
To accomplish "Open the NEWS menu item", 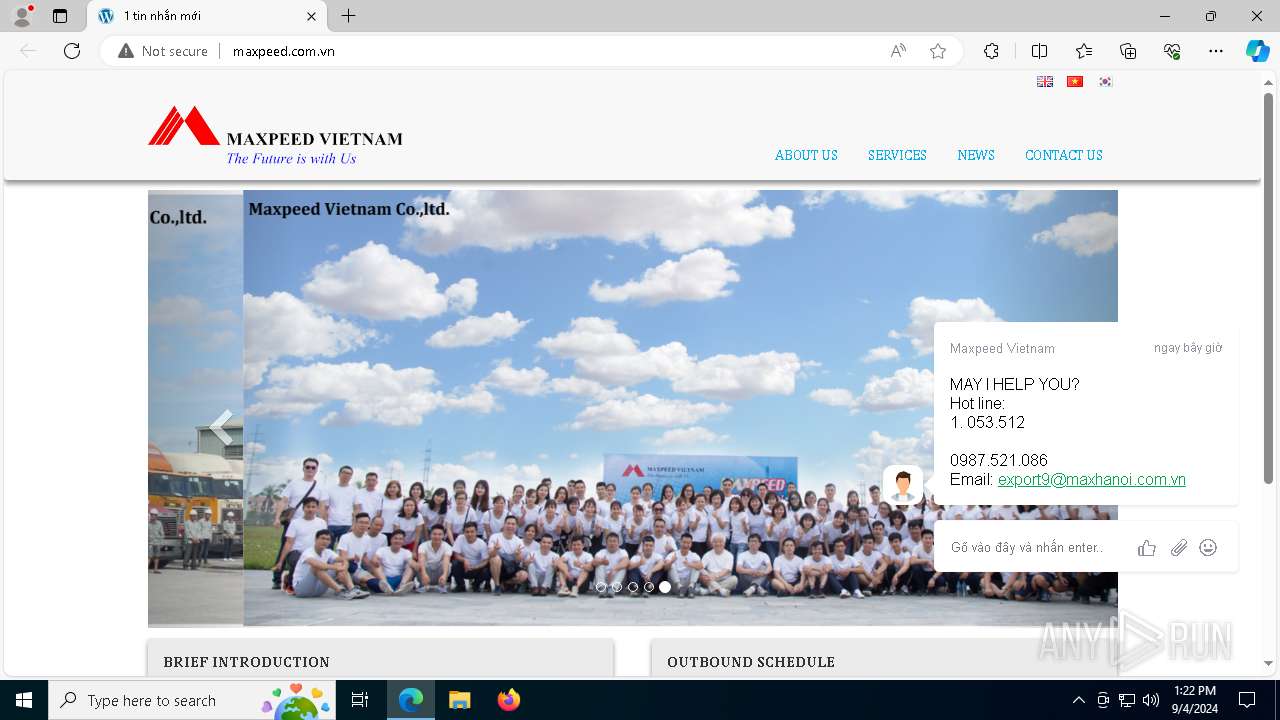I will click(976, 155).
